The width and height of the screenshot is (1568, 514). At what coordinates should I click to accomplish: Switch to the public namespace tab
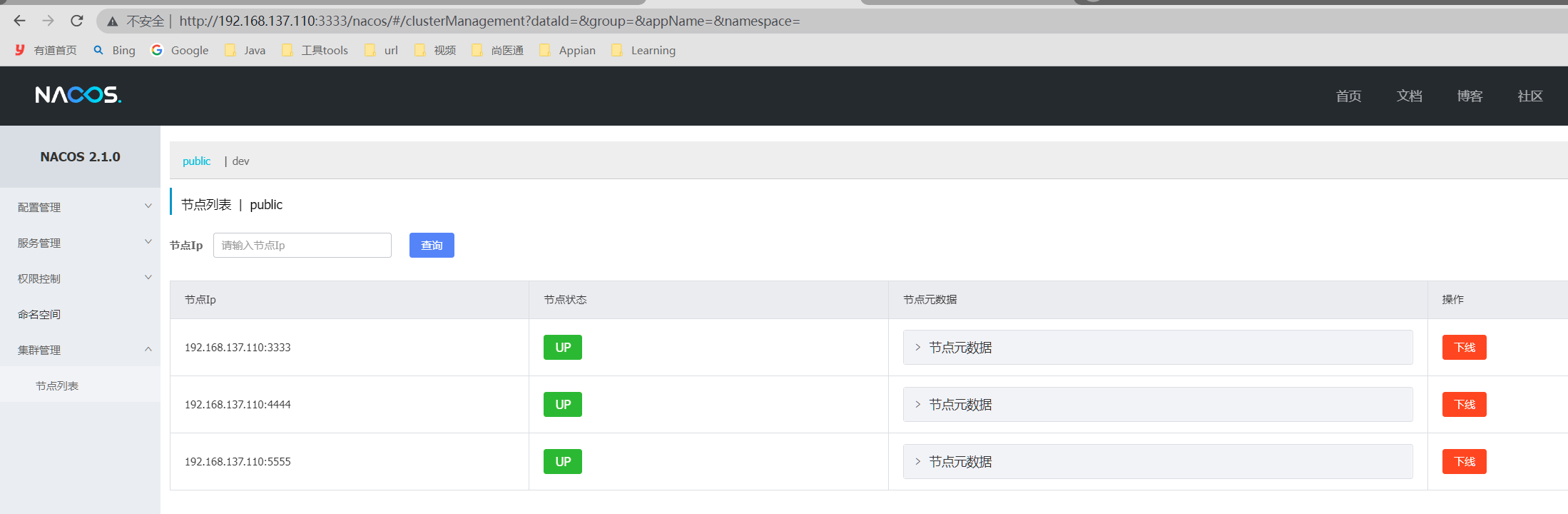click(x=196, y=161)
